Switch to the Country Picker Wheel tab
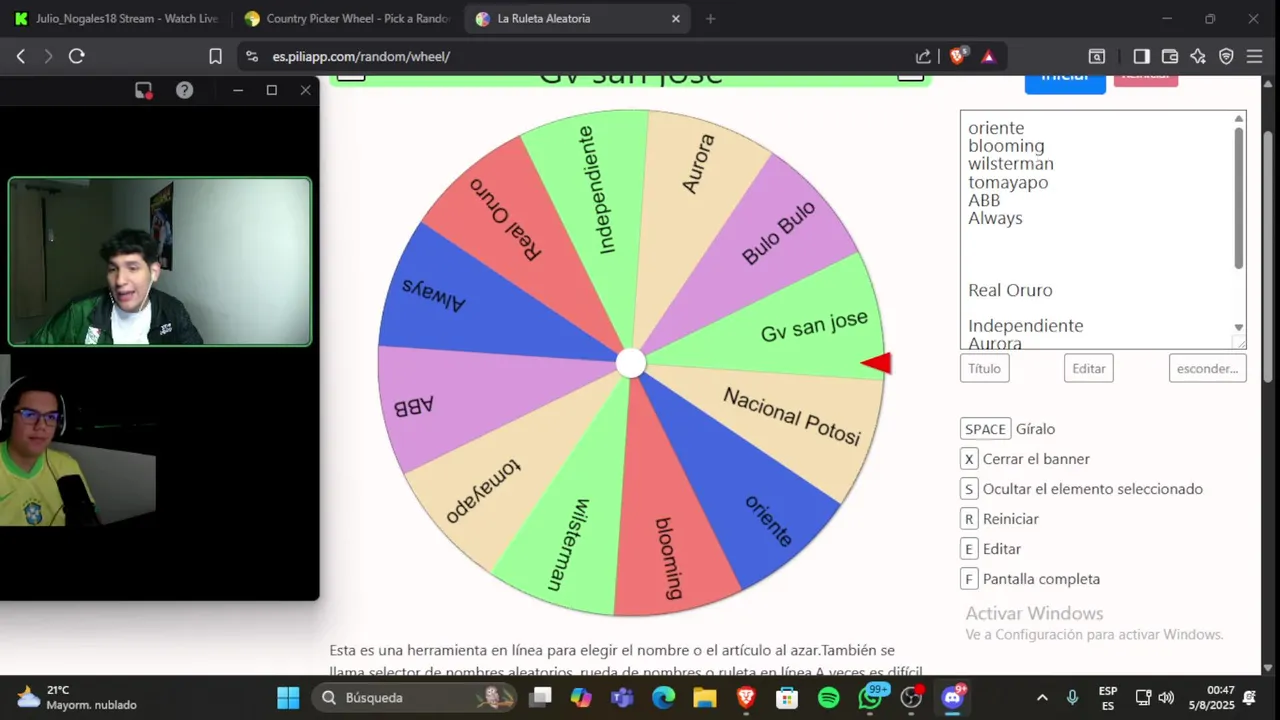Image resolution: width=1280 pixels, height=720 pixels. pos(348,19)
